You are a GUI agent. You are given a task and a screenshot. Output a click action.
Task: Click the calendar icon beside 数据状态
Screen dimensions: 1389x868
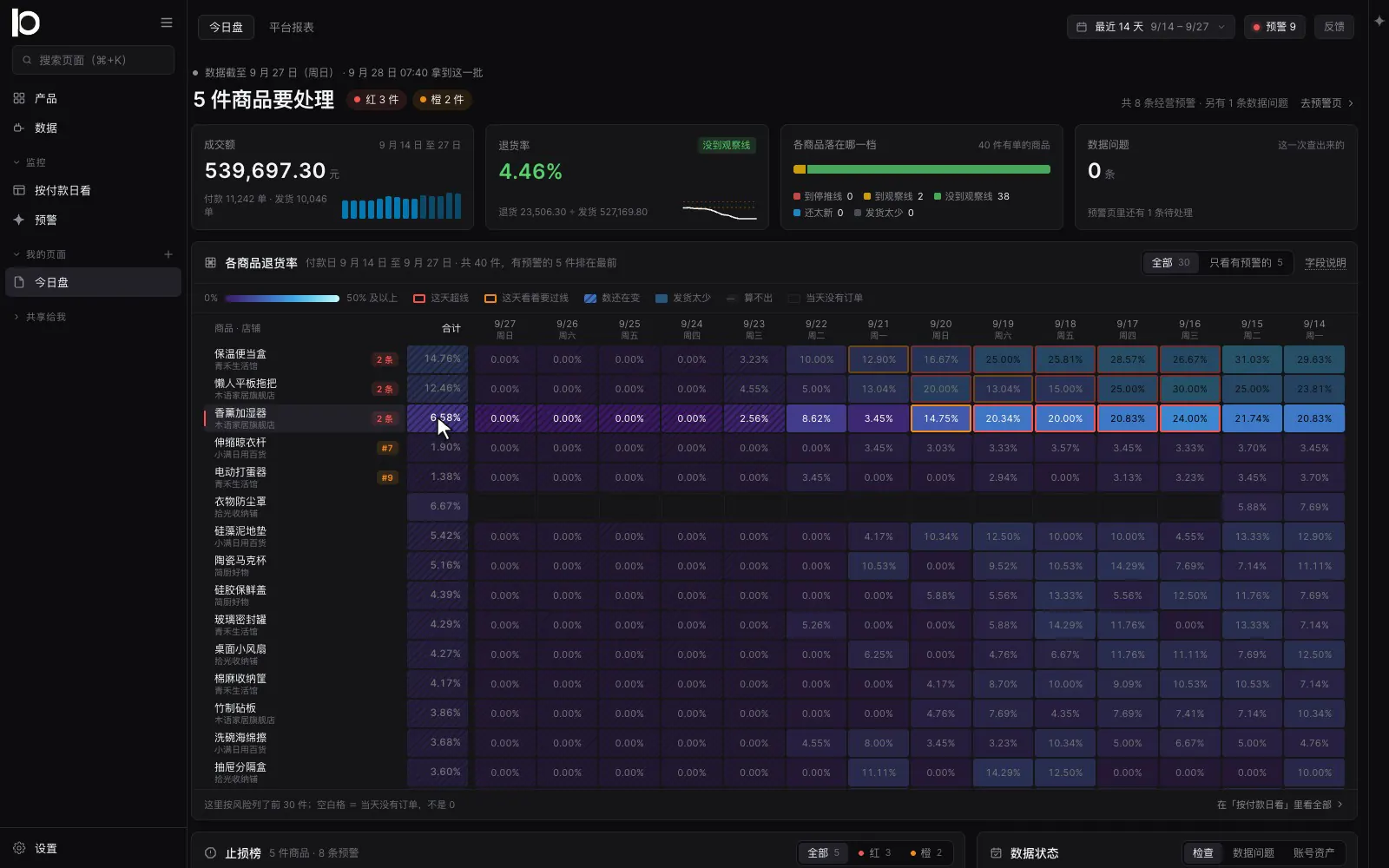point(996,853)
